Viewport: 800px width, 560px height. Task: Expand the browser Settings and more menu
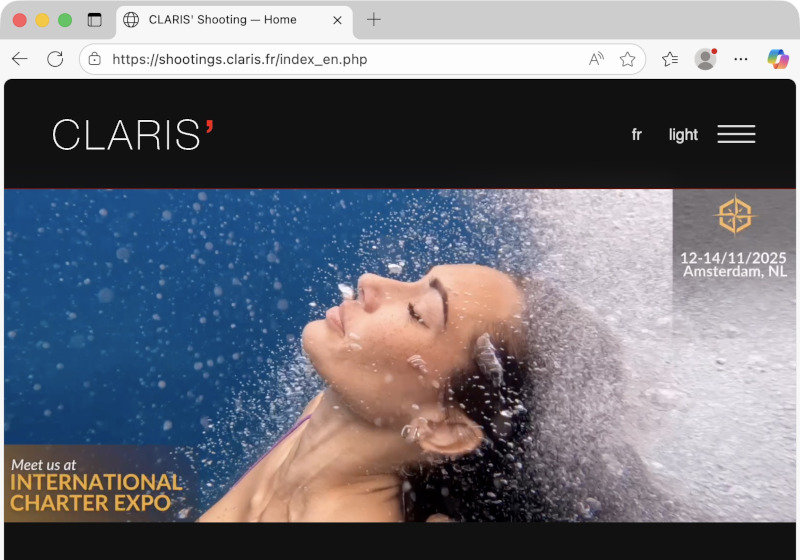(x=741, y=59)
